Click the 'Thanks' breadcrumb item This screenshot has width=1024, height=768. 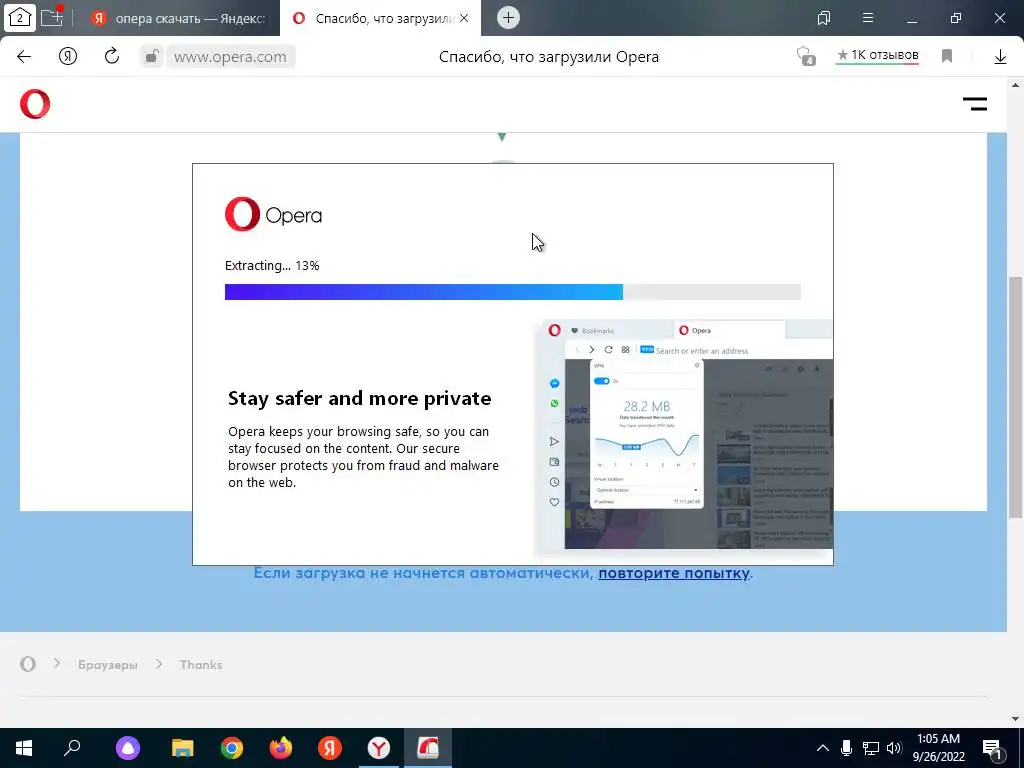tap(201, 665)
